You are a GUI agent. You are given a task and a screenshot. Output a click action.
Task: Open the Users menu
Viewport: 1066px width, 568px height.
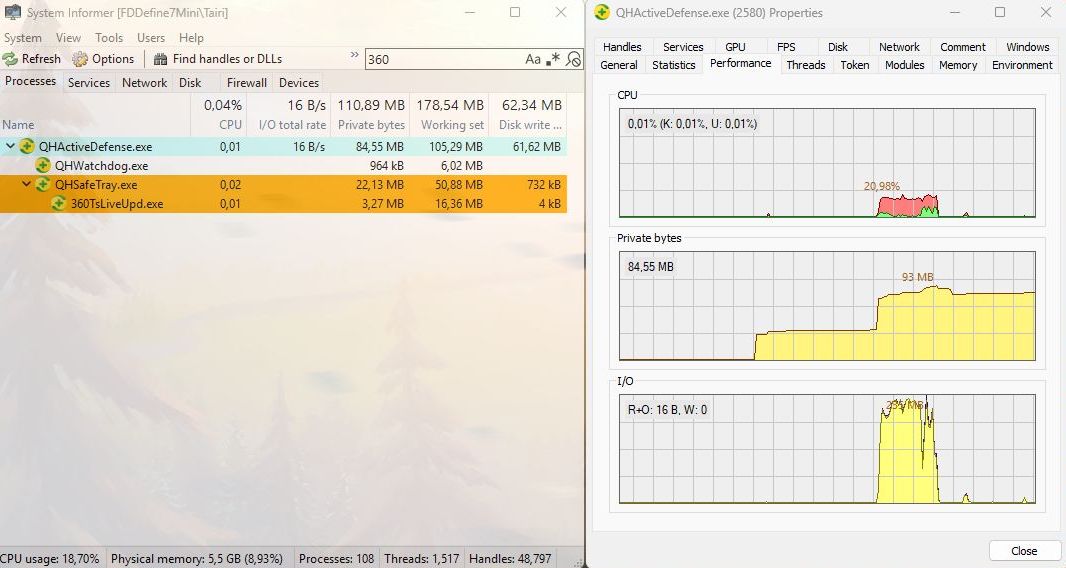[151, 38]
